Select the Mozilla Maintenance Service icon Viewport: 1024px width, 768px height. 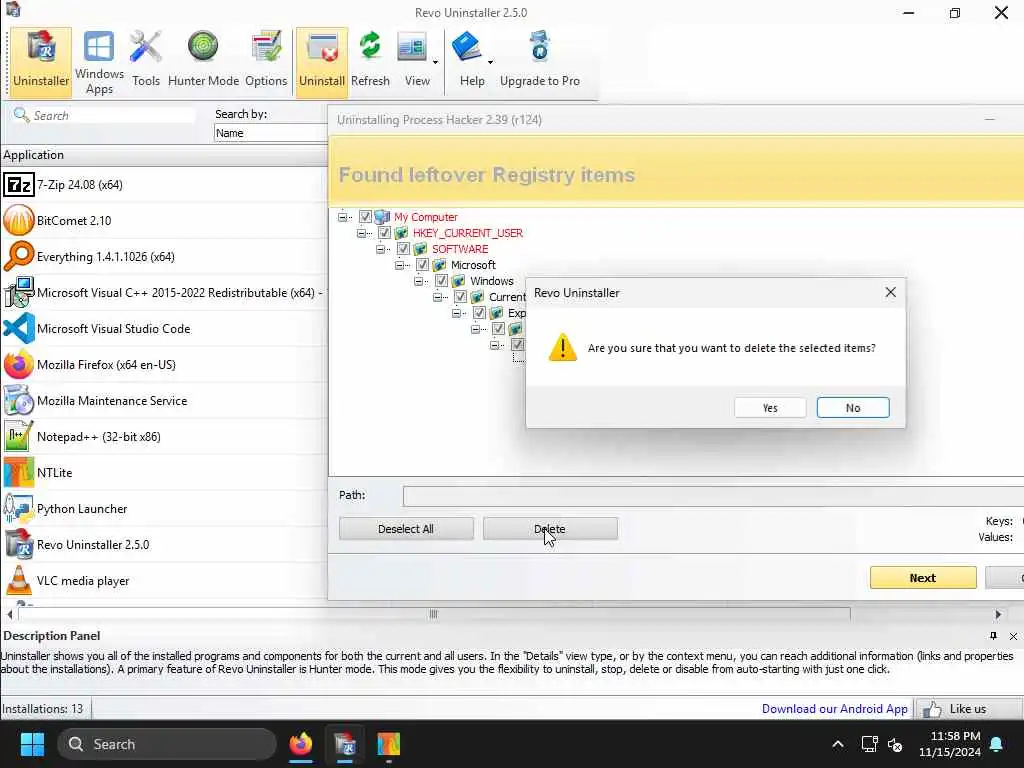point(19,400)
